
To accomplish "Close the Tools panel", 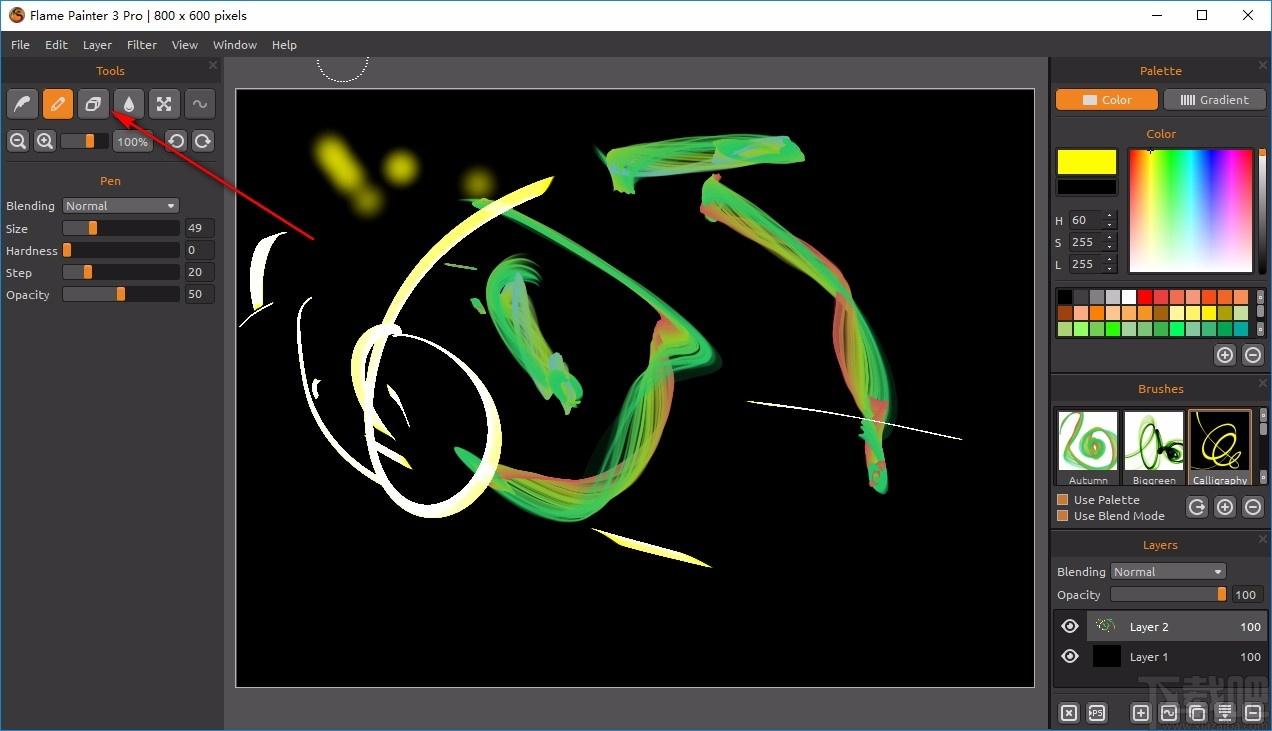I will (x=212, y=66).
